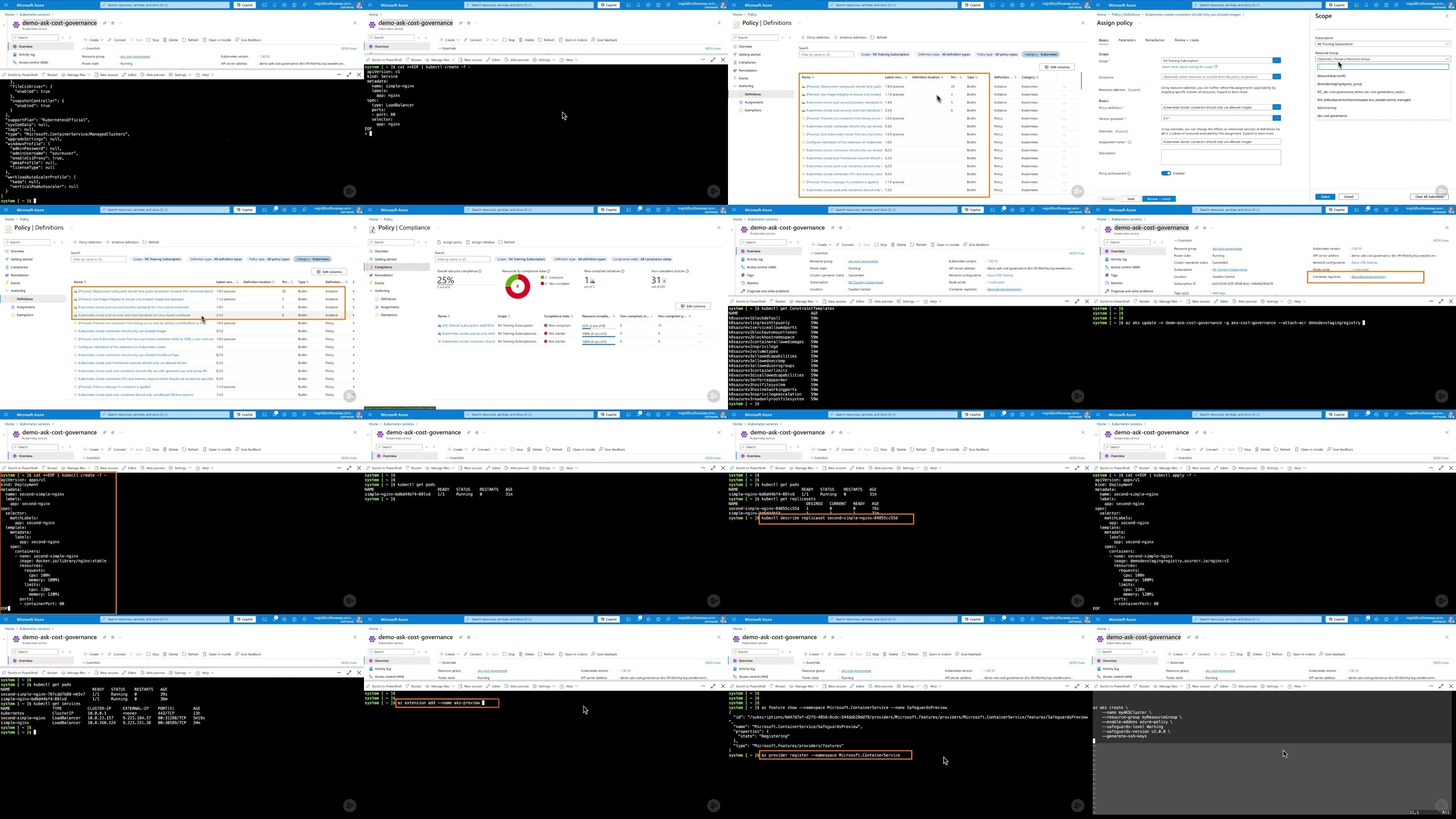This screenshot has width=1456, height=819.
Task: Open hamburger menu in Policy Compliance window header
Action: click(370, 210)
